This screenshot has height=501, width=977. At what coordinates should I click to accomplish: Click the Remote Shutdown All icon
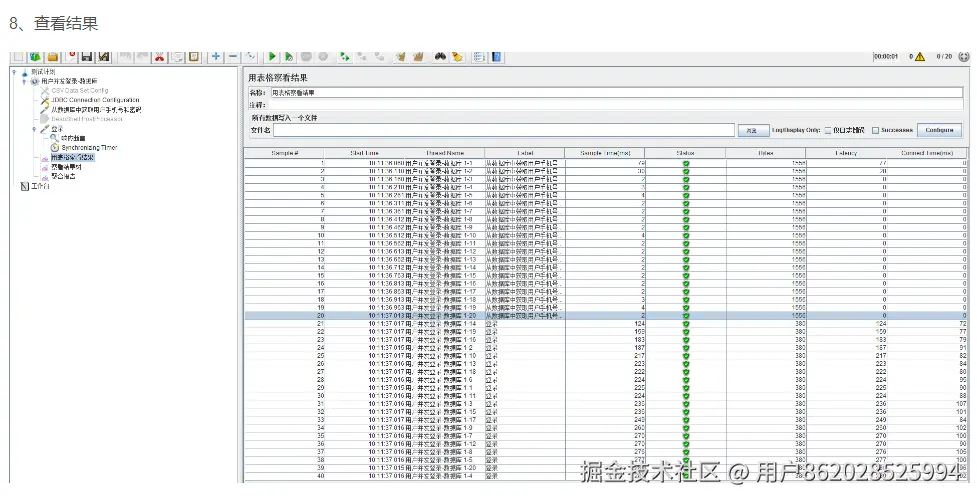(x=379, y=57)
